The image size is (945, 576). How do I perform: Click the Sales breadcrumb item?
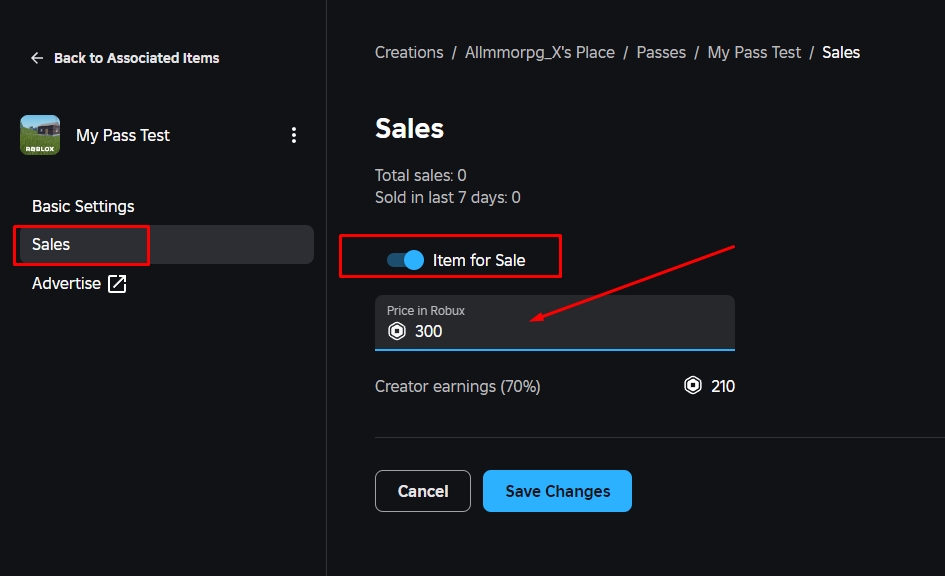point(841,52)
